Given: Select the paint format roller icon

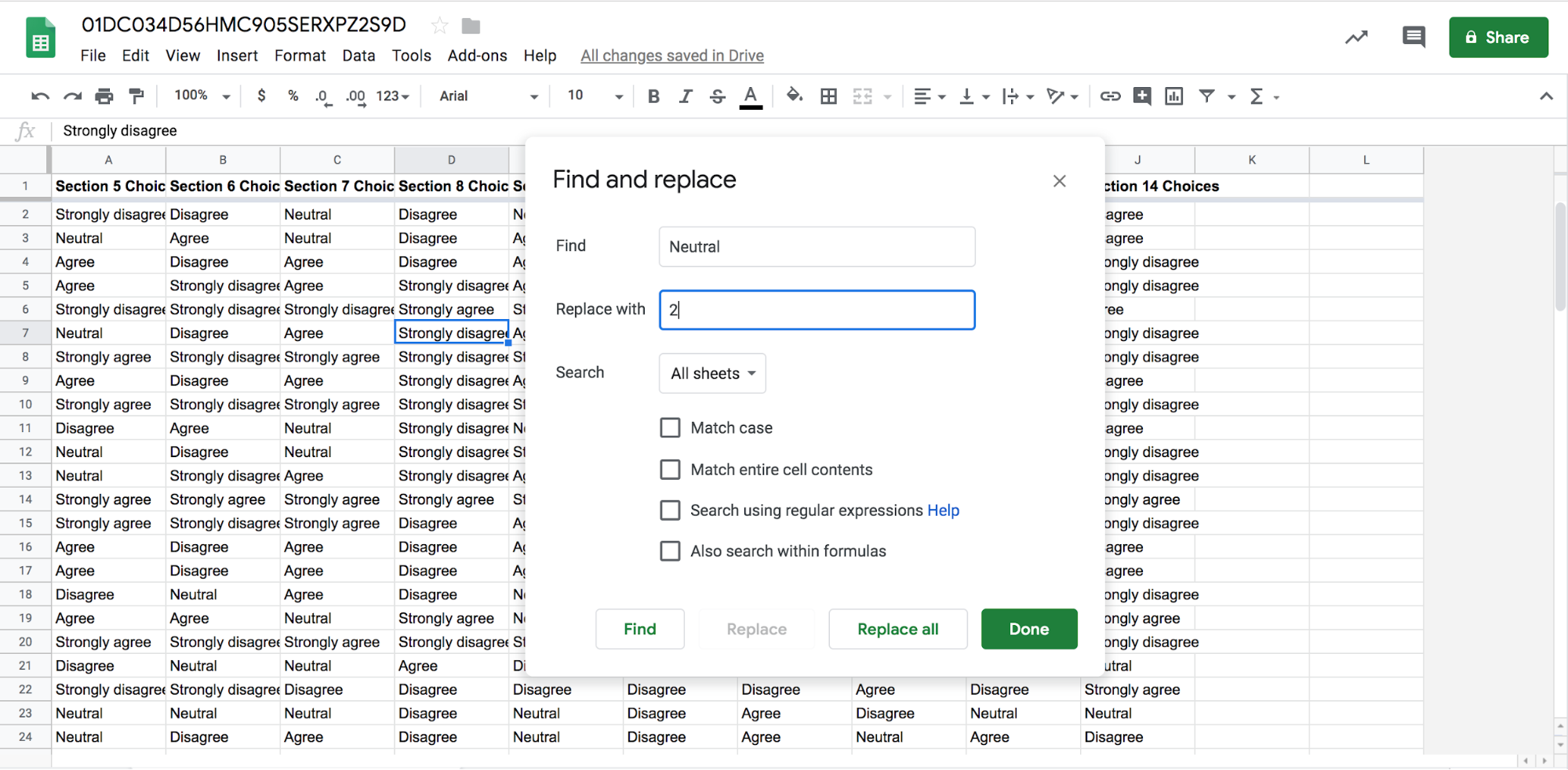Looking at the screenshot, I should pos(136,96).
